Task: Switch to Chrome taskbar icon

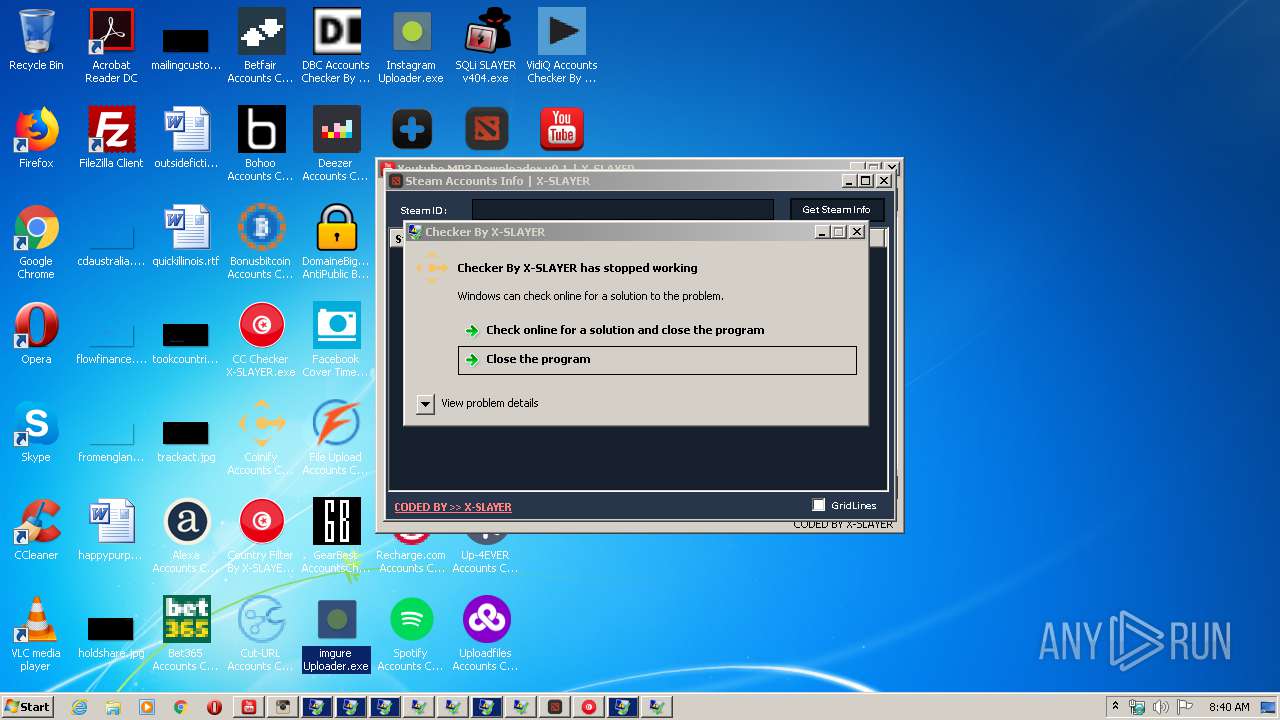Action: coord(181,707)
